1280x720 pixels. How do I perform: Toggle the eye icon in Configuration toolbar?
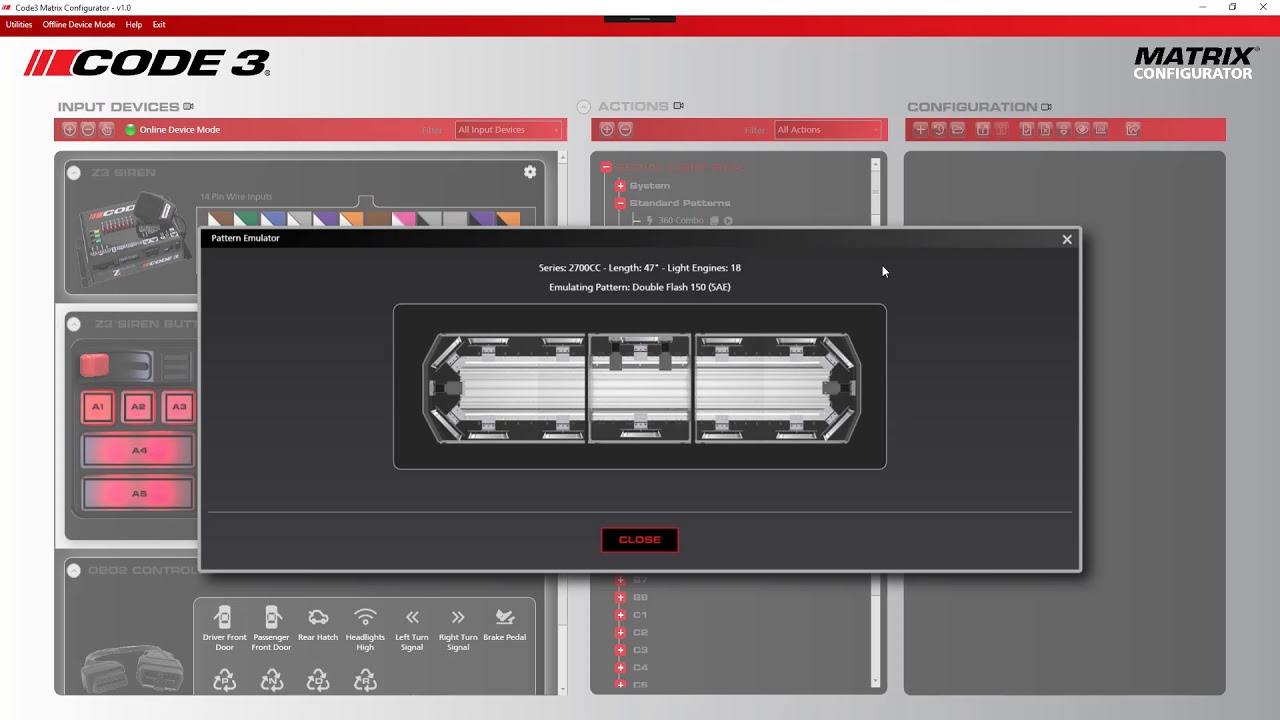click(1082, 129)
